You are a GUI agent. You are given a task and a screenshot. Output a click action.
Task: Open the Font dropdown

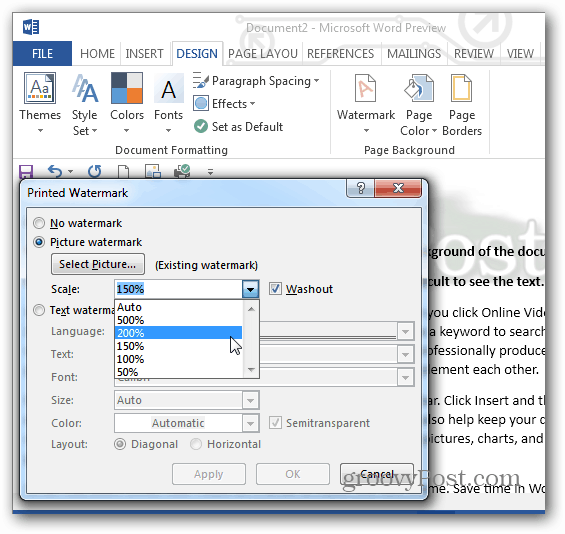pyautogui.click(x=405, y=378)
